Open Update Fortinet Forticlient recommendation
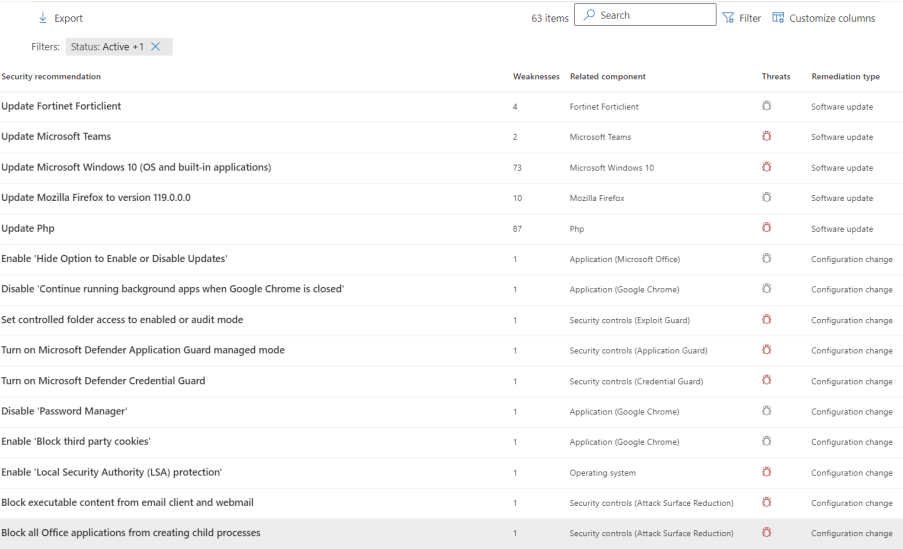The height and width of the screenshot is (549, 903). (61, 106)
